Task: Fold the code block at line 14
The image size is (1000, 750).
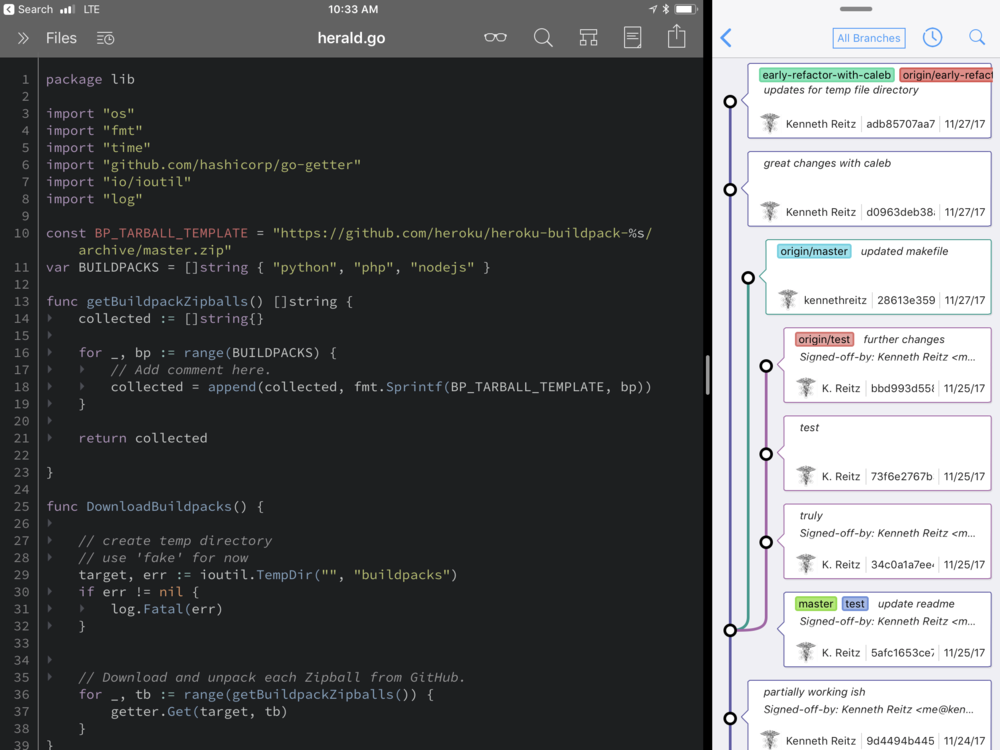Action: click(x=52, y=319)
